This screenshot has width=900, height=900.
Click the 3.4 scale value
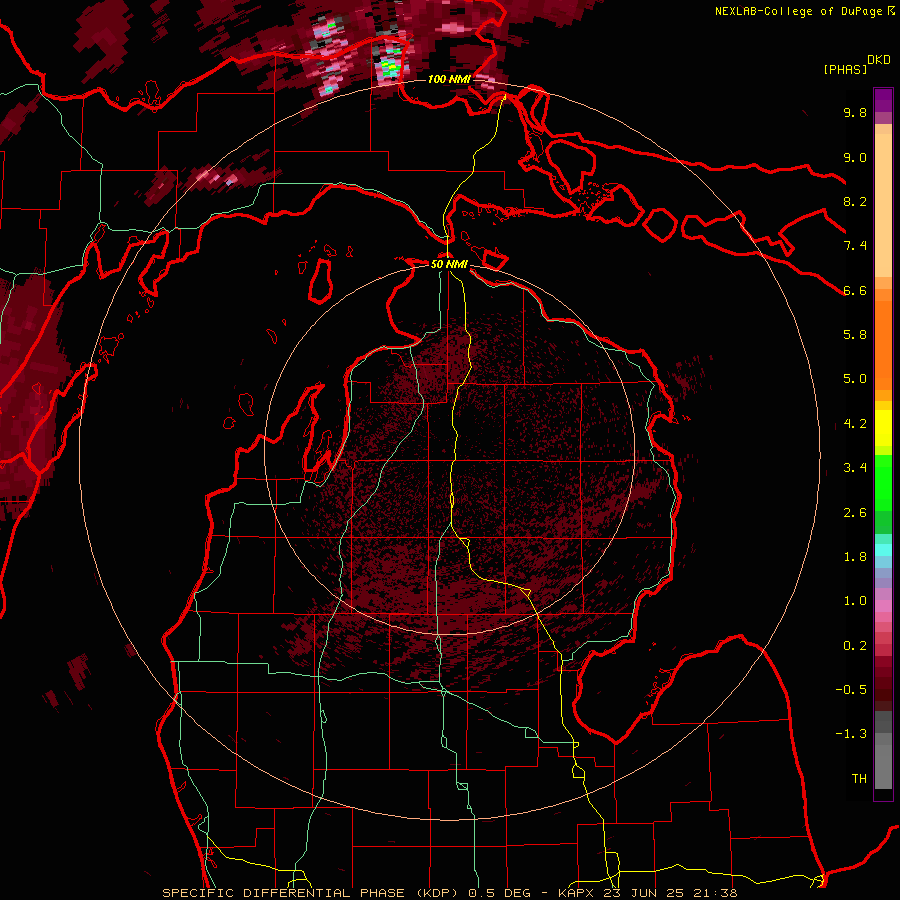point(855,468)
